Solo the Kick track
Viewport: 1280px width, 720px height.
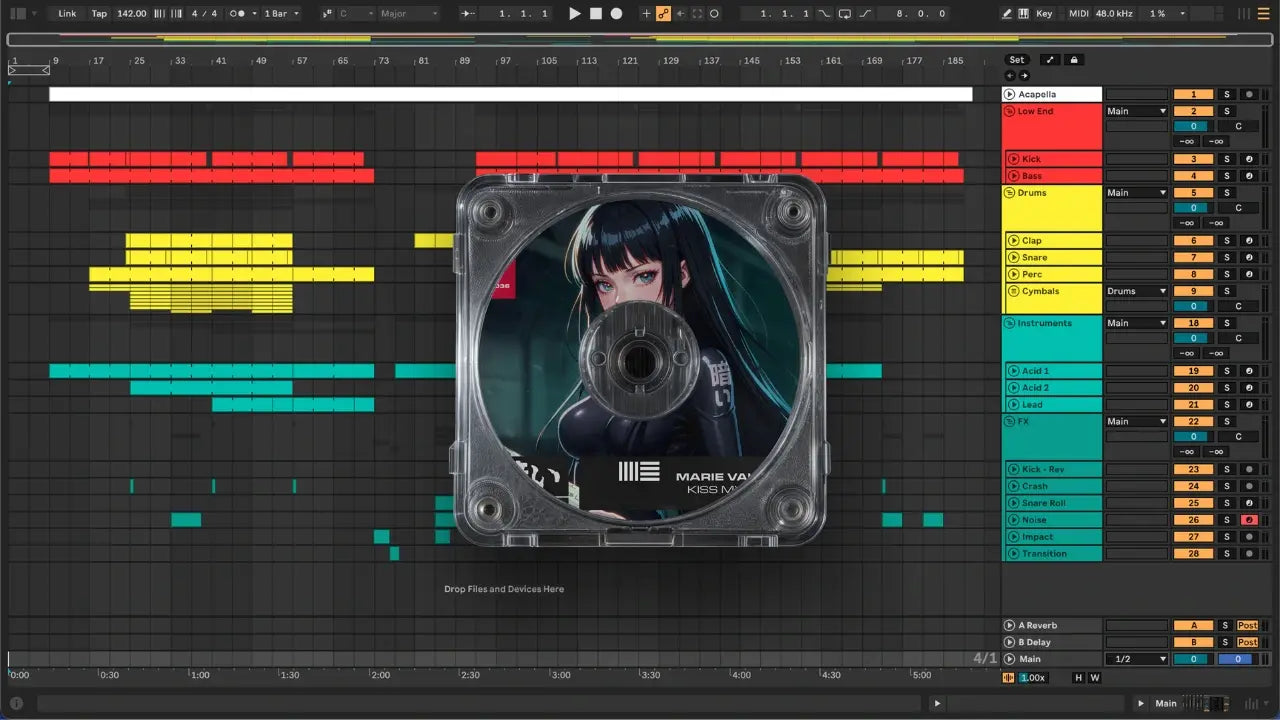(x=1227, y=159)
